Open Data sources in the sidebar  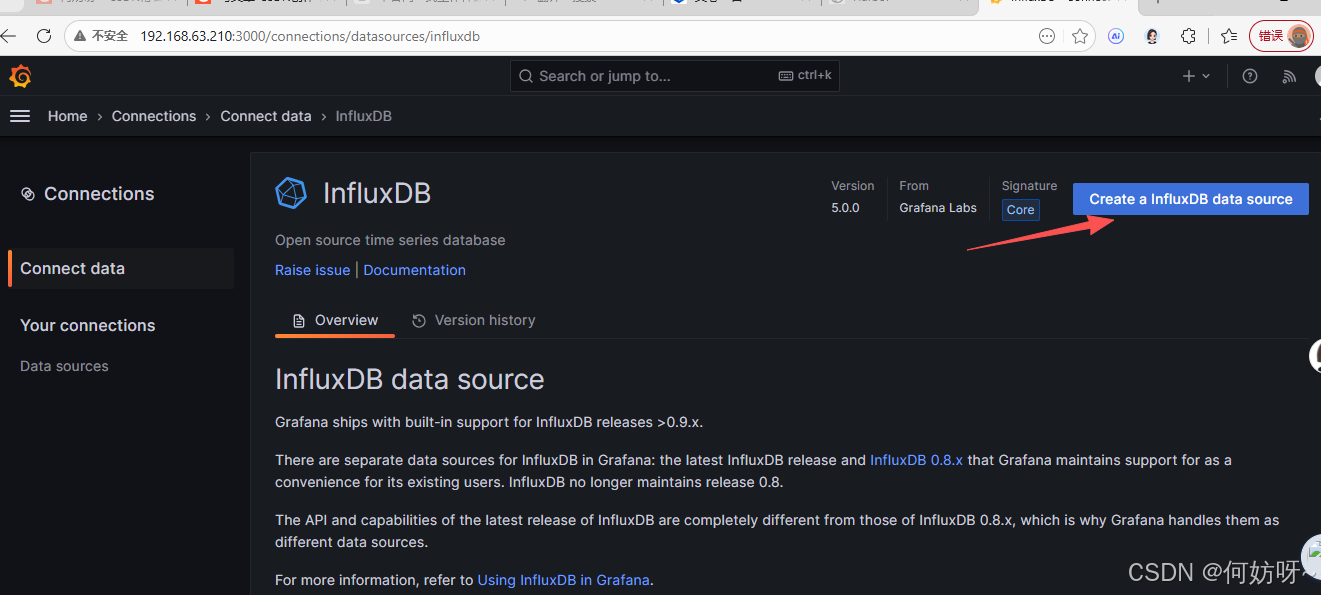tap(64, 366)
